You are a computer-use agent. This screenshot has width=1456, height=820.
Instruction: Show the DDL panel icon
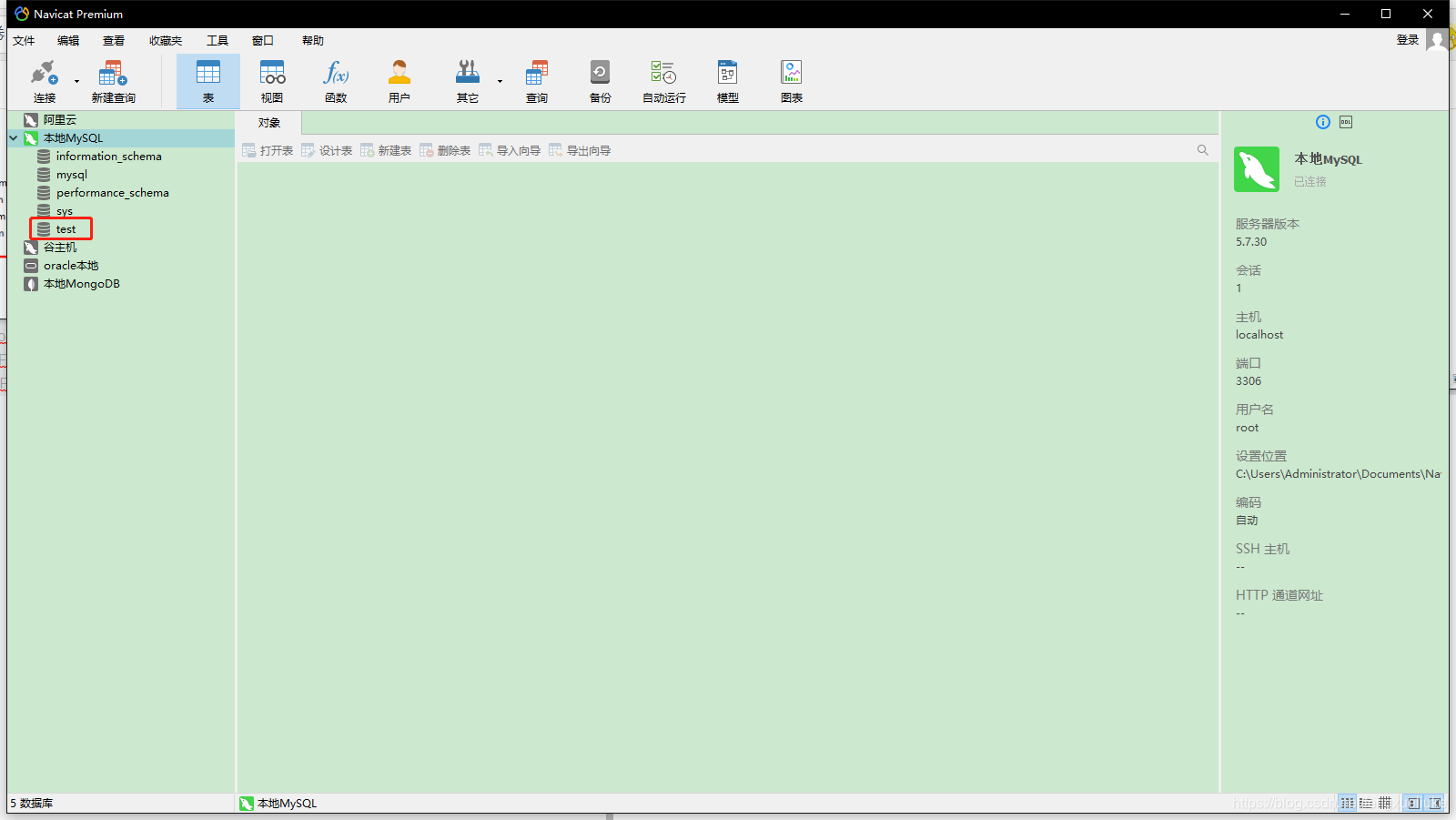(1346, 122)
